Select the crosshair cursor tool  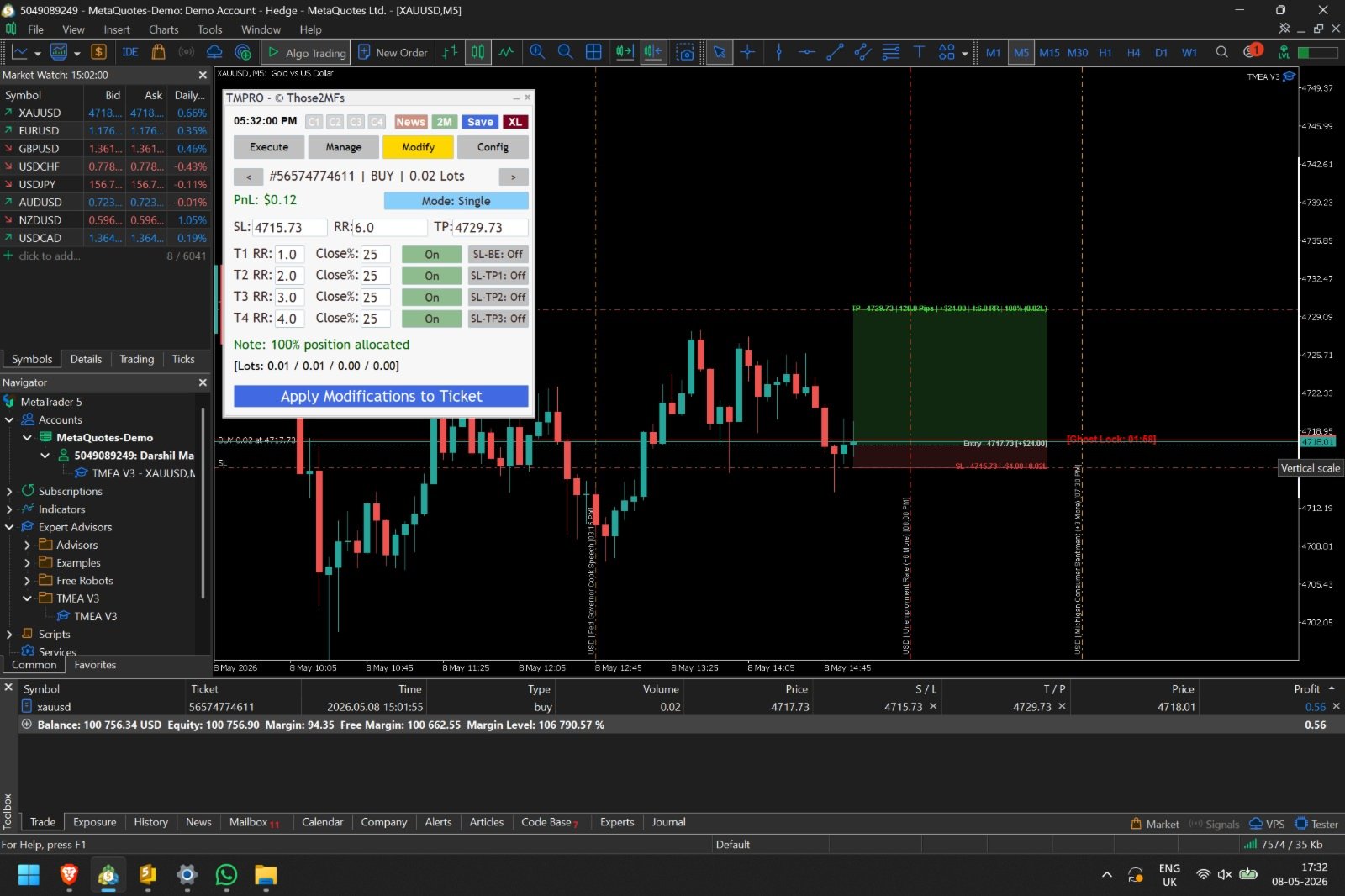pos(747,52)
